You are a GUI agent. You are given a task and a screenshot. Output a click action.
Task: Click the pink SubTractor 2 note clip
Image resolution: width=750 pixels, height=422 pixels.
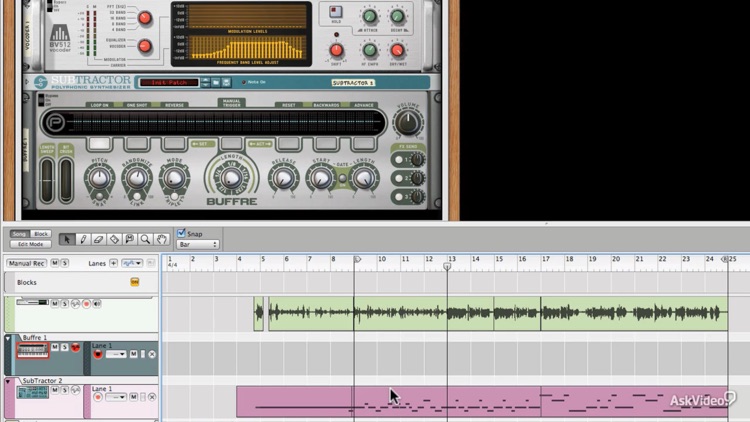482,402
